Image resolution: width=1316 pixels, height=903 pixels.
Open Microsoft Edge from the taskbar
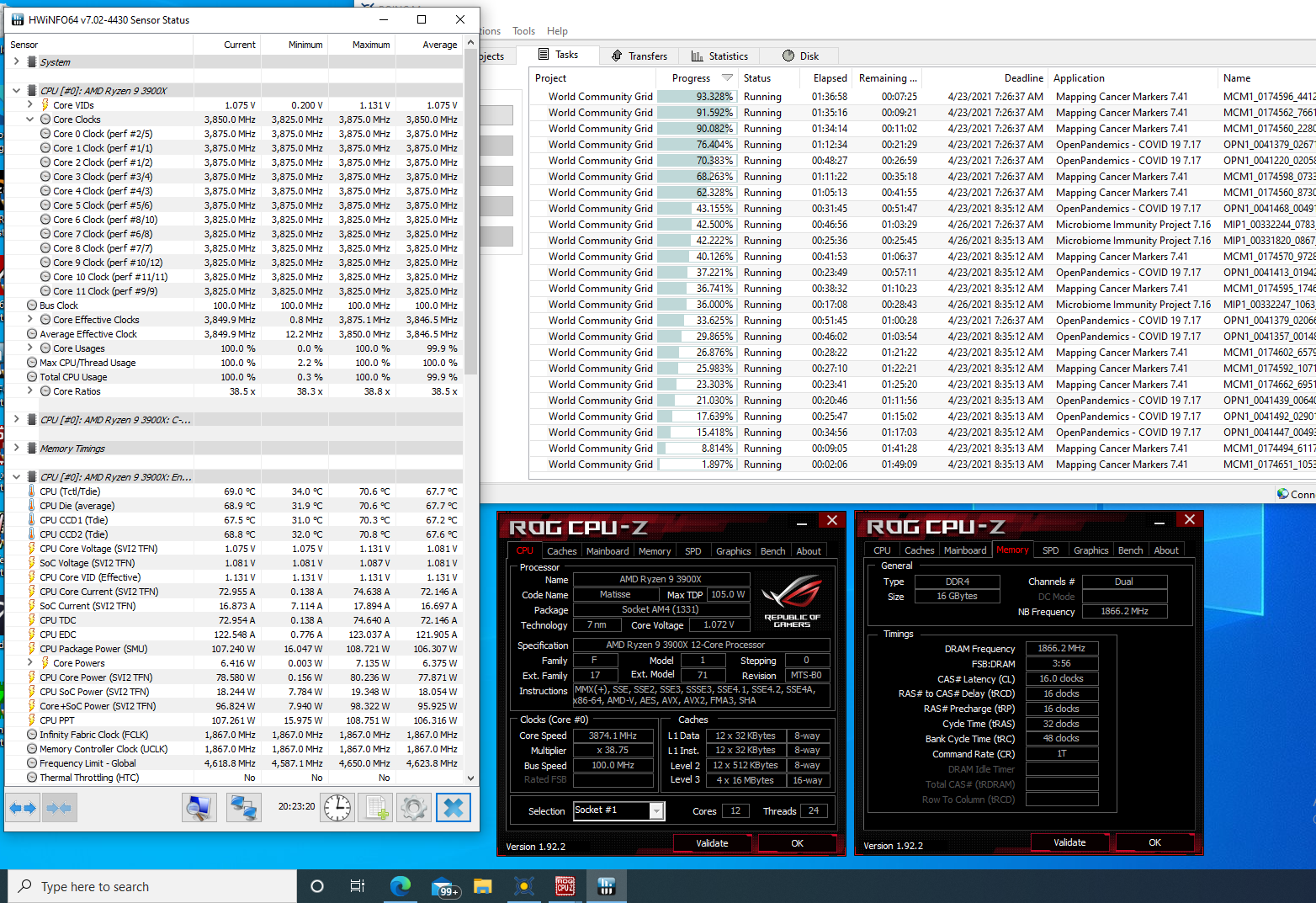pyautogui.click(x=400, y=886)
